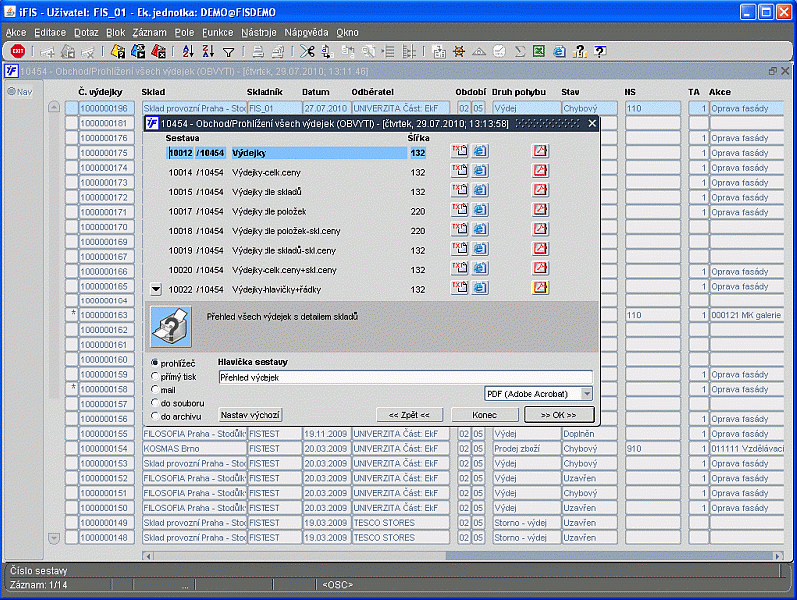
Task: Click the 011111 Vzdělávací action cell
Action: [747, 449]
